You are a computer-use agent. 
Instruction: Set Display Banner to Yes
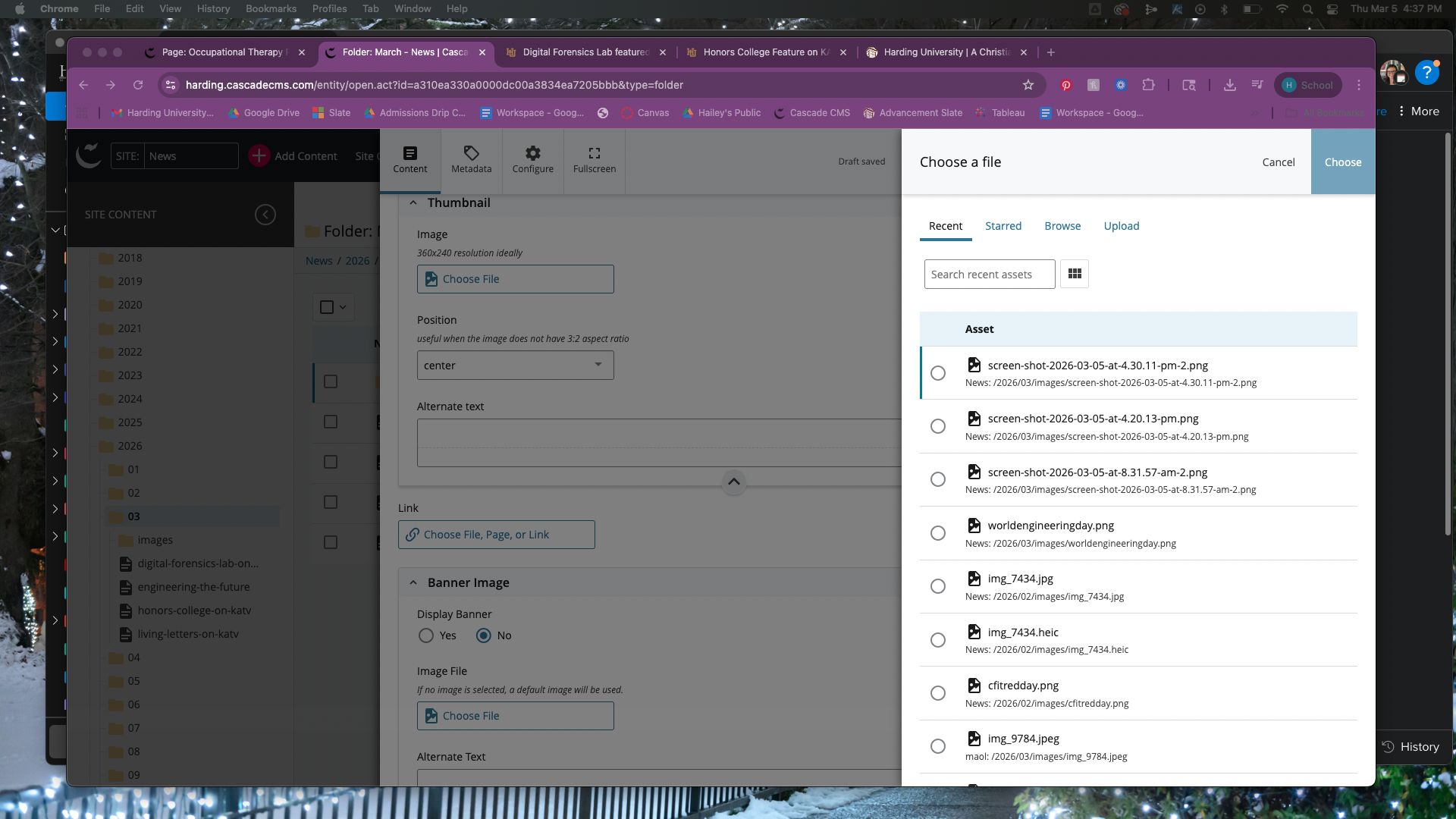[426, 635]
